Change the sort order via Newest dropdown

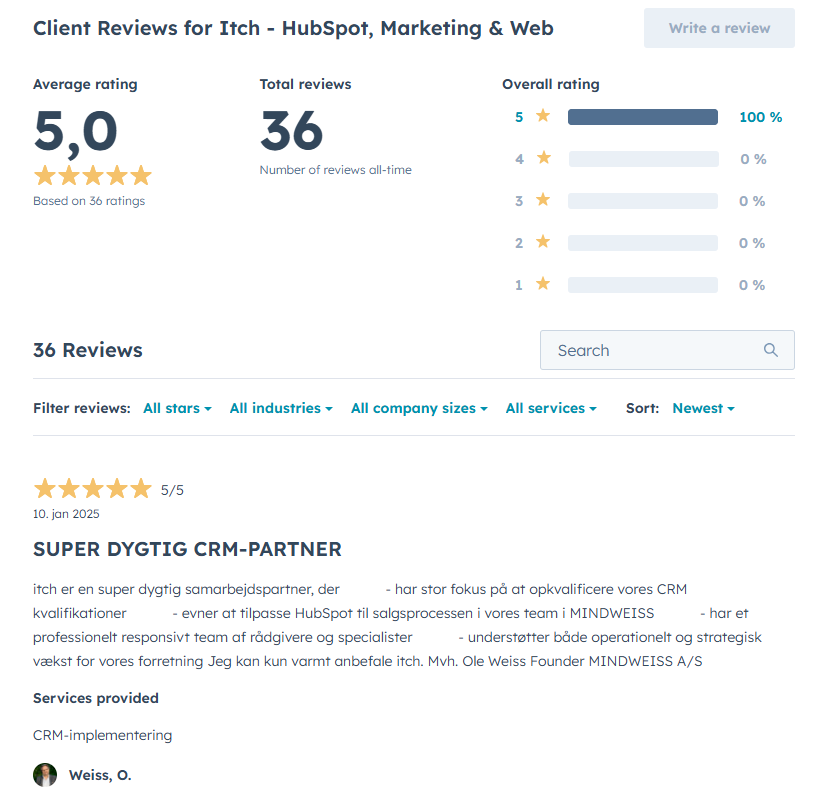pos(703,408)
